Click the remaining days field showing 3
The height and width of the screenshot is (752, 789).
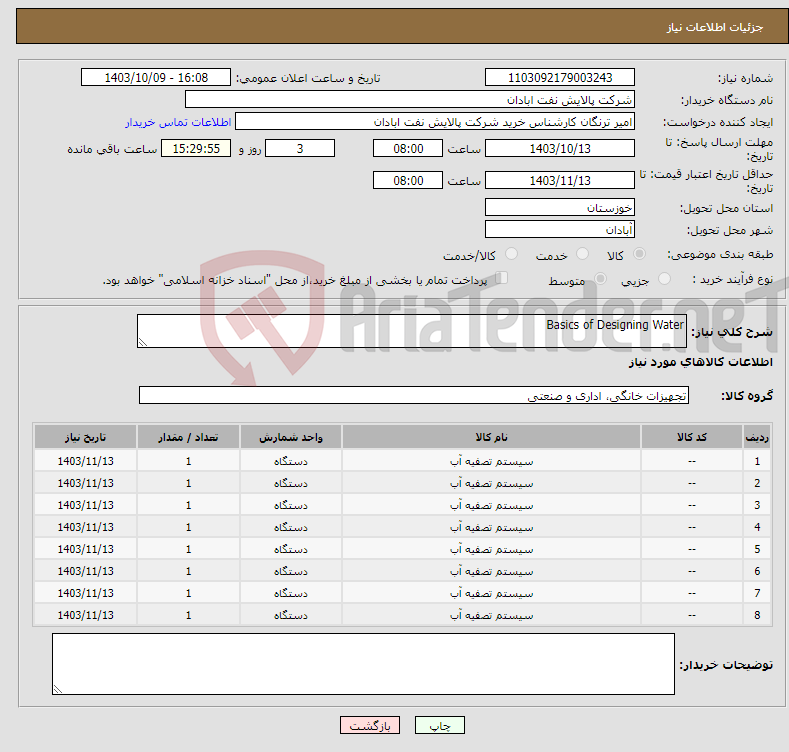[x=300, y=148]
